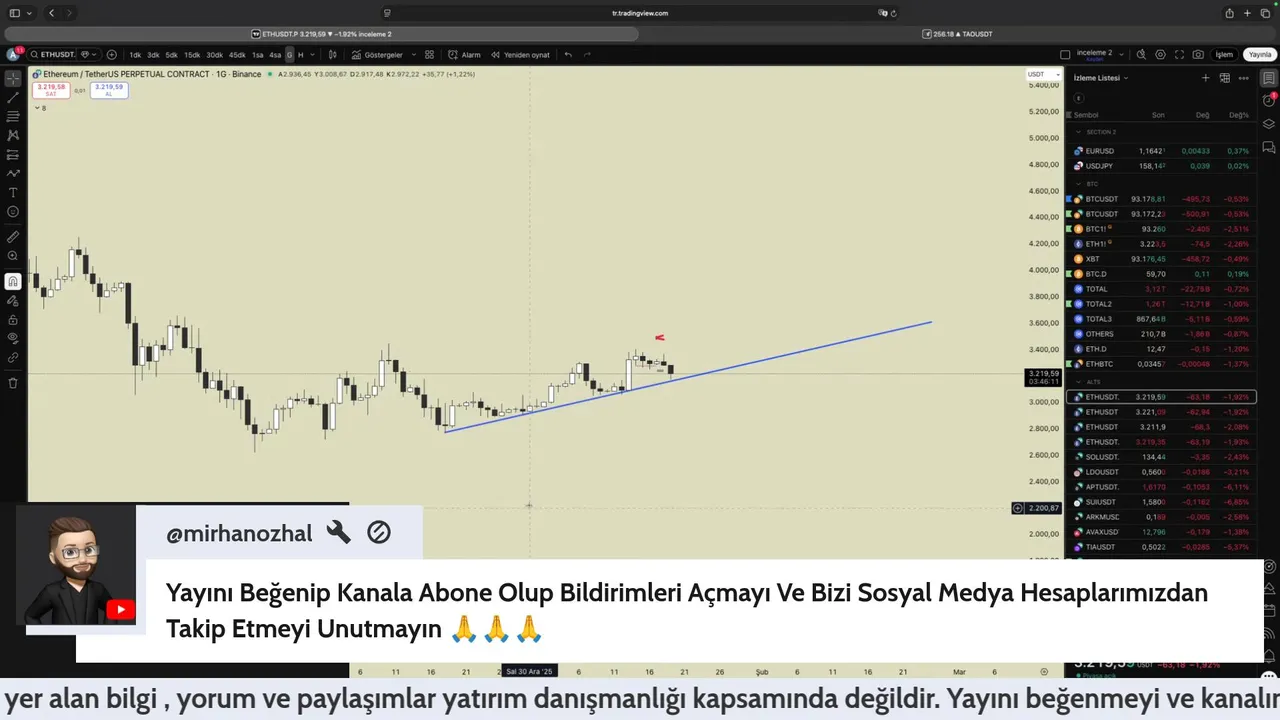Image resolution: width=1280 pixels, height=720 pixels.
Task: Open the quick search magnifier icon
Action: click(1141, 54)
